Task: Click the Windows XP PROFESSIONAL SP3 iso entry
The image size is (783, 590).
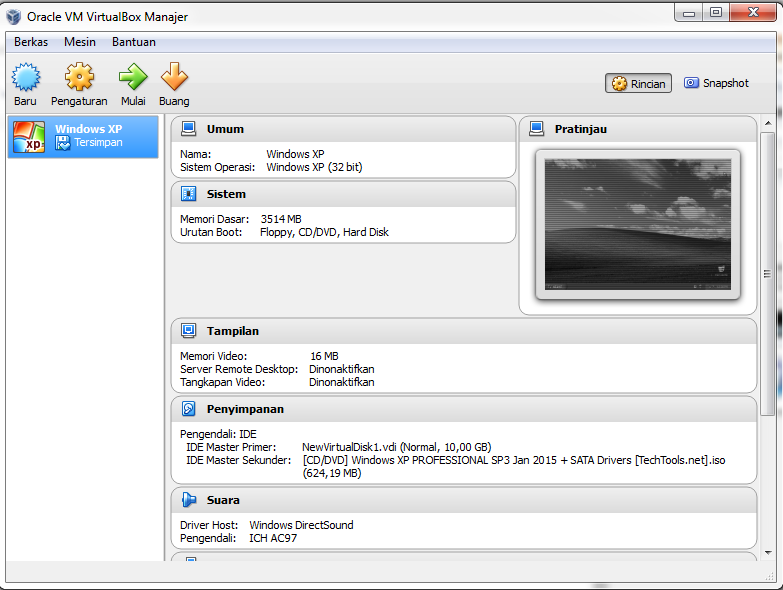Action: pos(513,466)
